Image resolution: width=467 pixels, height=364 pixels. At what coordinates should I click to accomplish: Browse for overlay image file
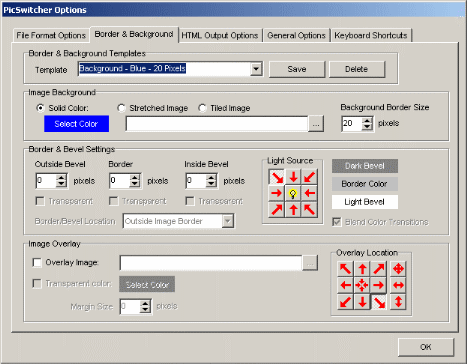pos(310,263)
